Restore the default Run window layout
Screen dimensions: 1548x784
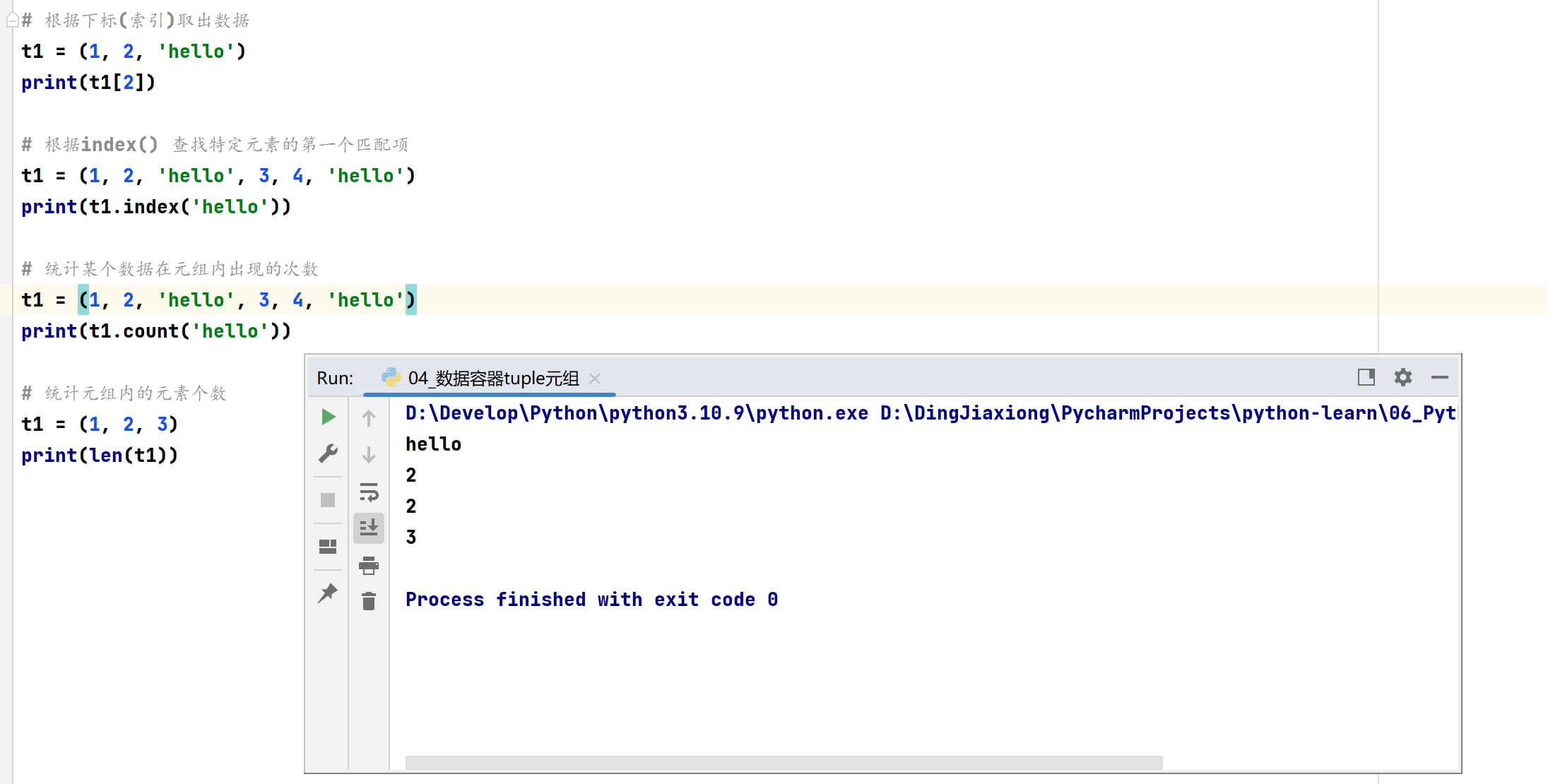(328, 546)
